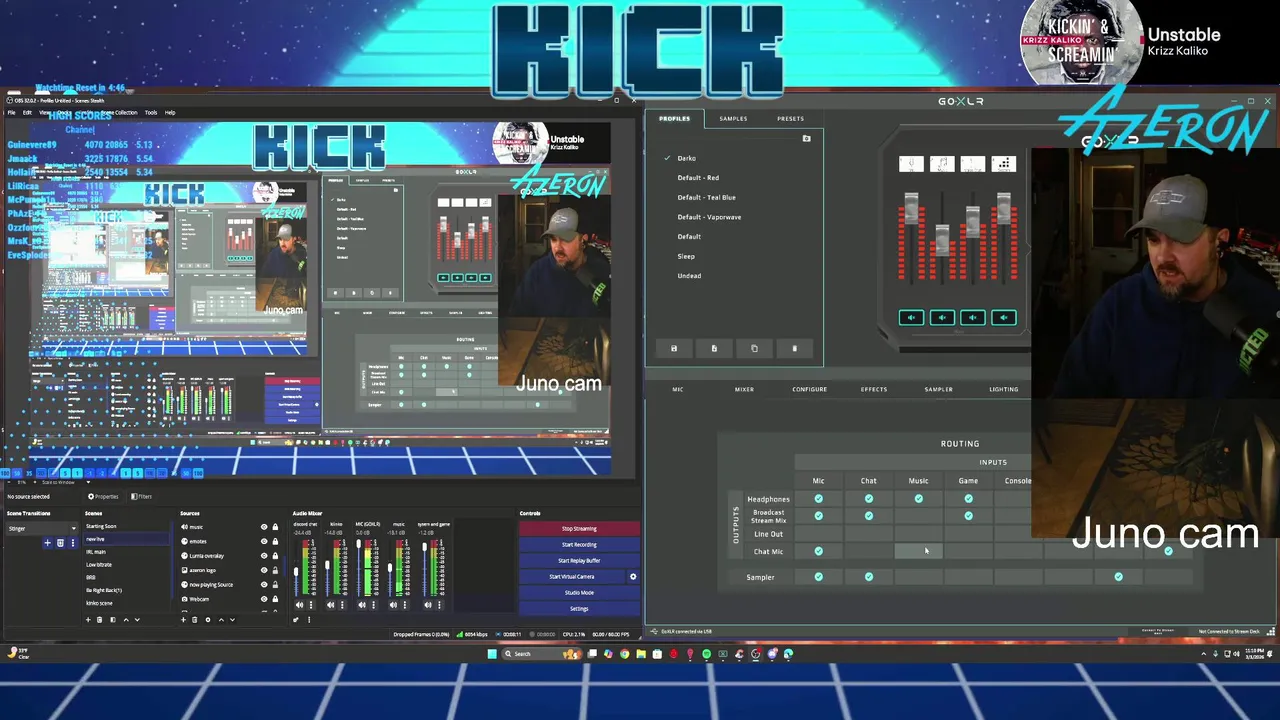
Task: Open Scene Transitions options menu dots
Action: pyautogui.click(x=73, y=543)
